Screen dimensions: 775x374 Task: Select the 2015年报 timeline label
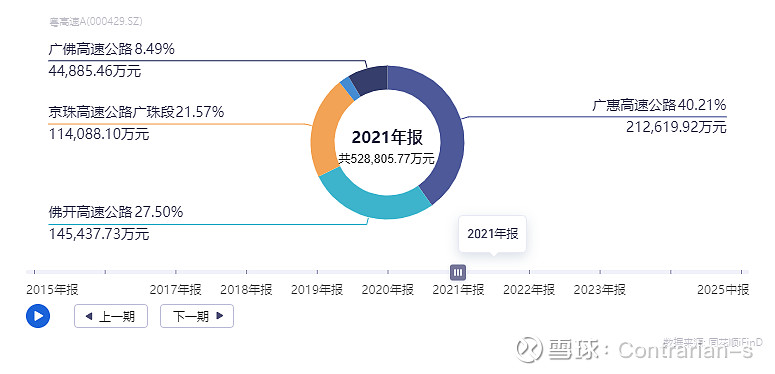tap(52, 290)
